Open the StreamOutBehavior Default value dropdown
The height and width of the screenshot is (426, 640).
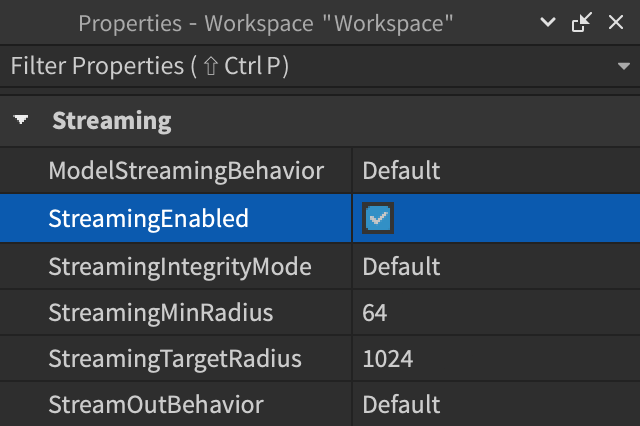pos(495,405)
